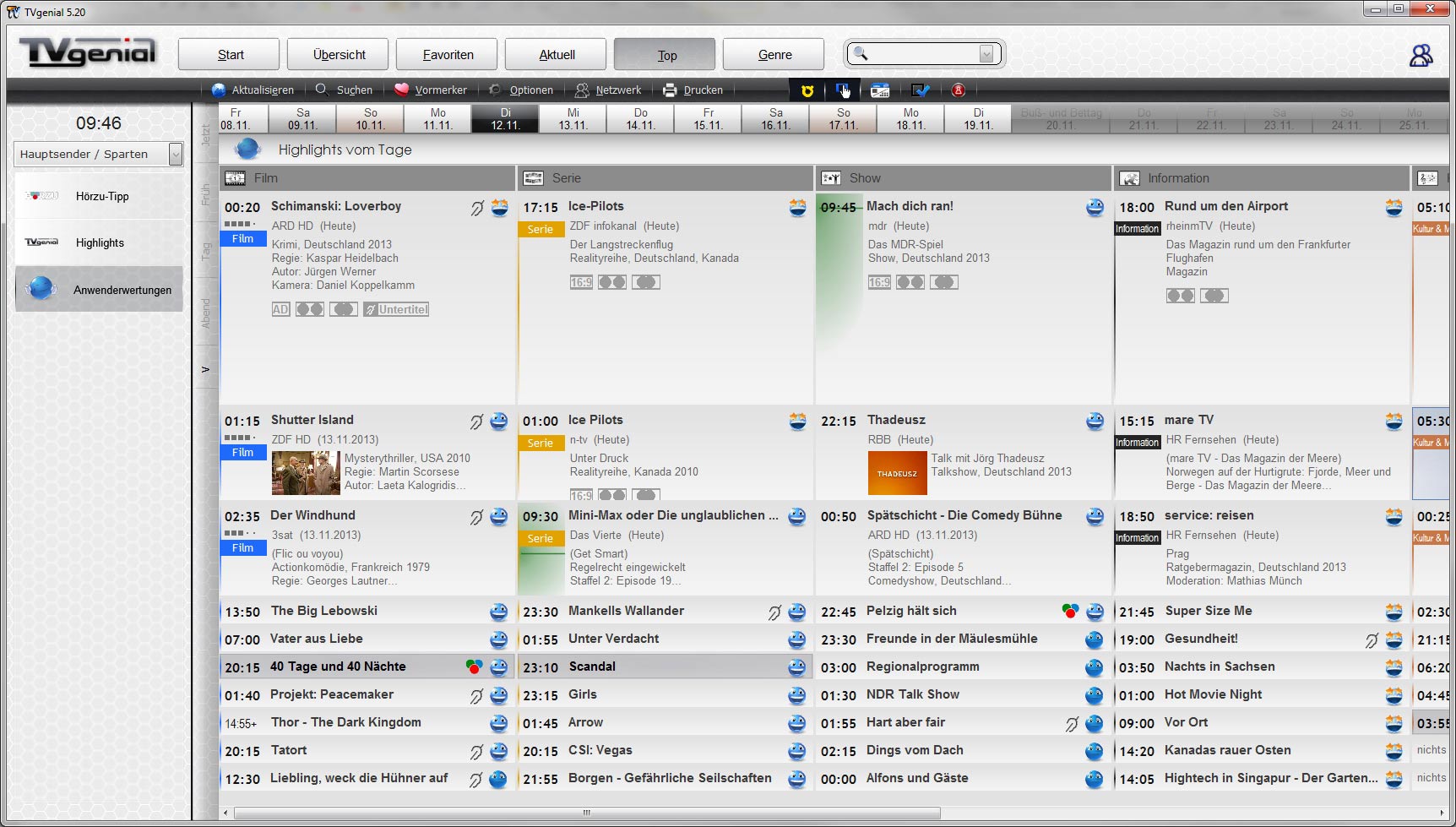1456x827 pixels.
Task: Select the Super Size Me row
Action: (x=1261, y=611)
